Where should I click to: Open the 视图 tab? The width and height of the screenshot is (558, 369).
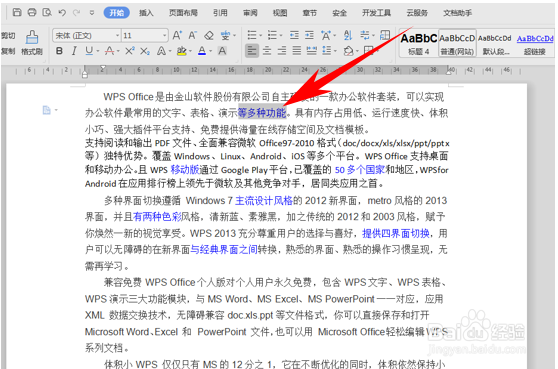(280, 13)
